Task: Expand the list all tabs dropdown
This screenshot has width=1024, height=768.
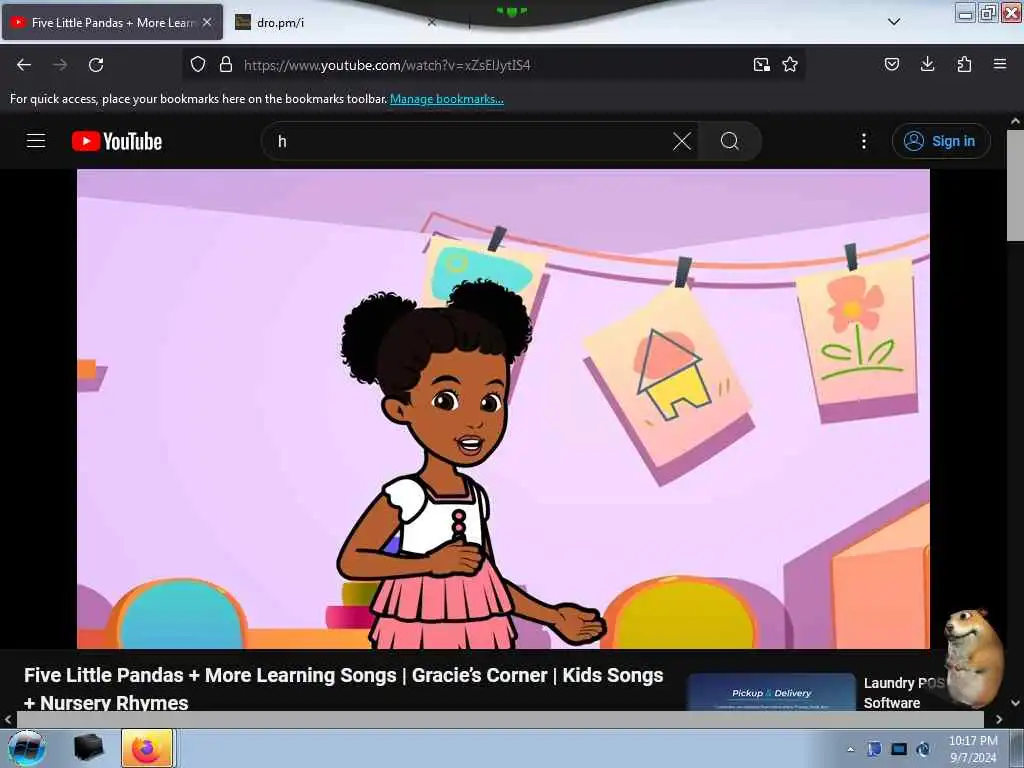Action: point(894,22)
